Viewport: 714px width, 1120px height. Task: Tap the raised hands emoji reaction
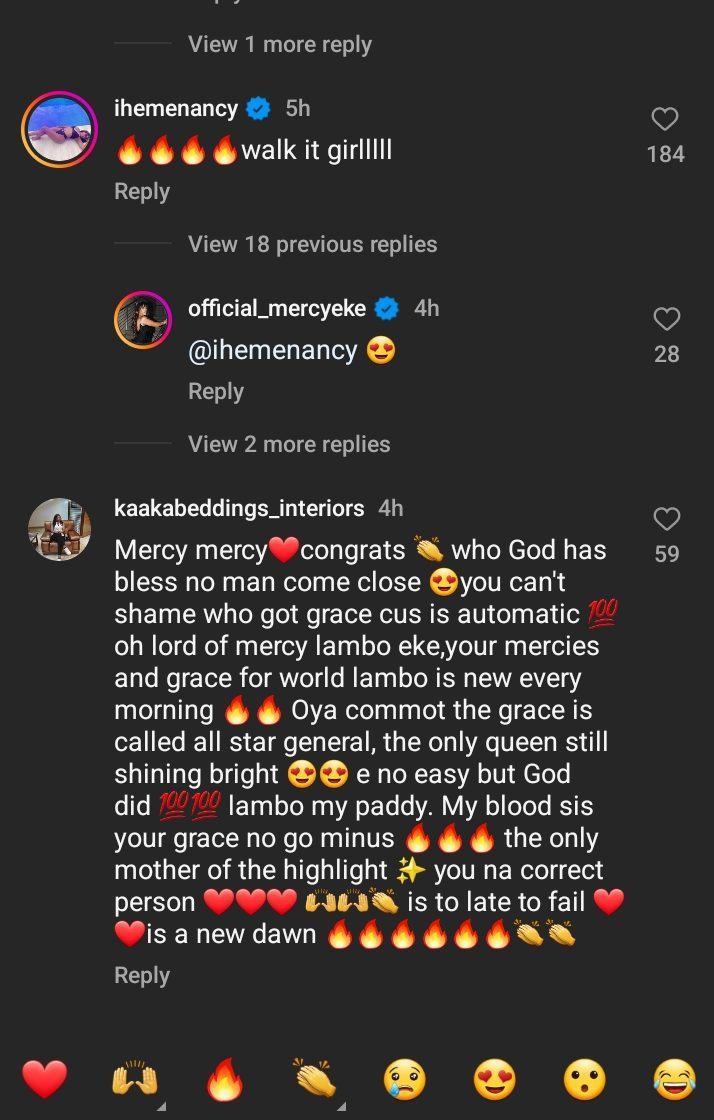click(135, 1080)
